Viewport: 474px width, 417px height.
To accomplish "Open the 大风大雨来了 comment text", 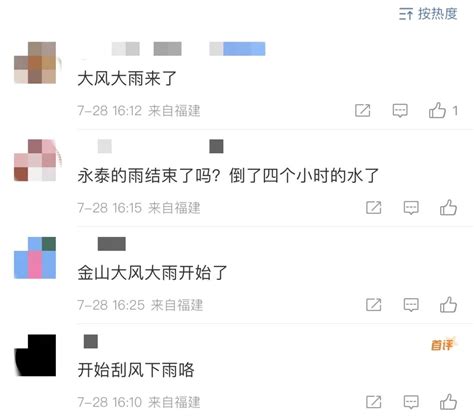I will pyautogui.click(x=127, y=79).
